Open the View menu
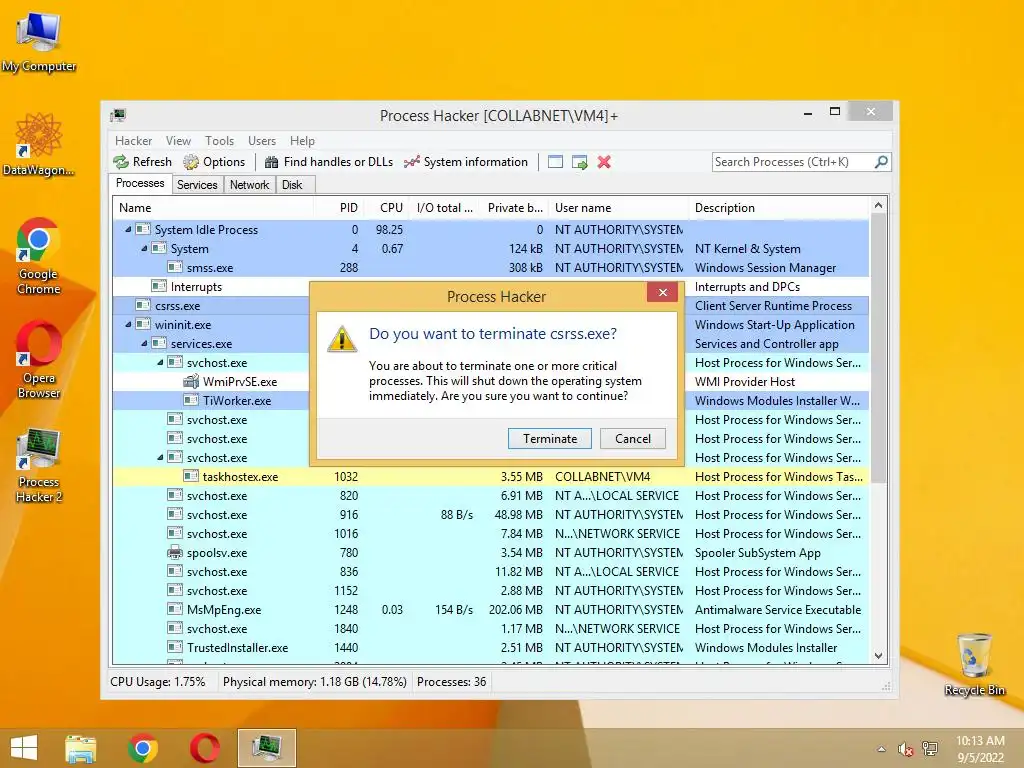The width and height of the screenshot is (1024, 768). pyautogui.click(x=178, y=140)
